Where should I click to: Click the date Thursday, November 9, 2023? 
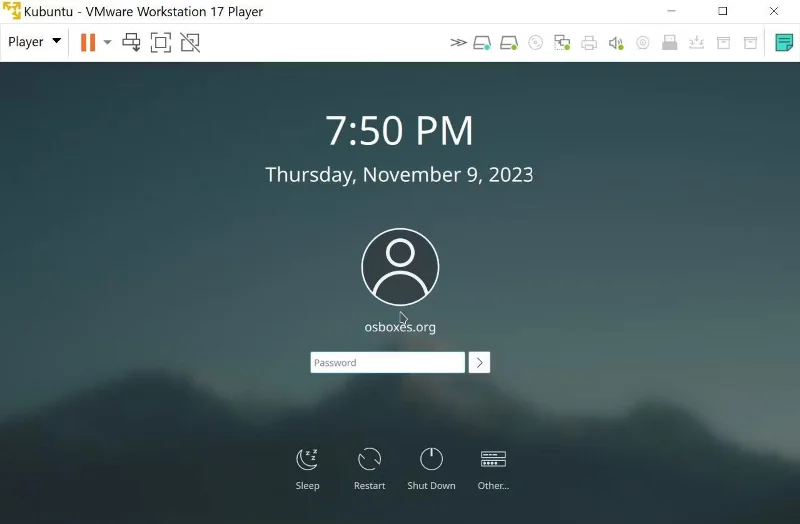tap(399, 175)
